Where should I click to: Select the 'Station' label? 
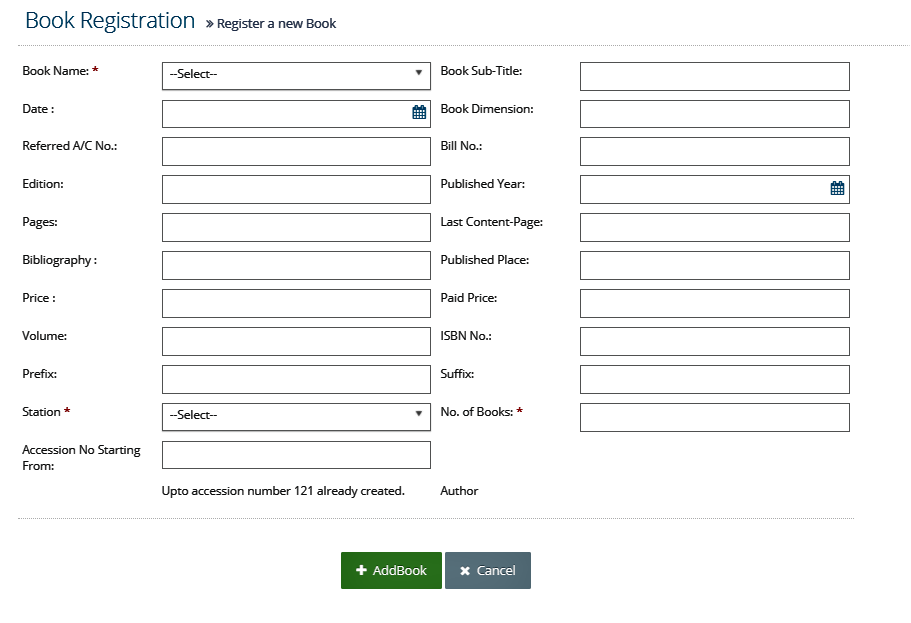point(41,412)
